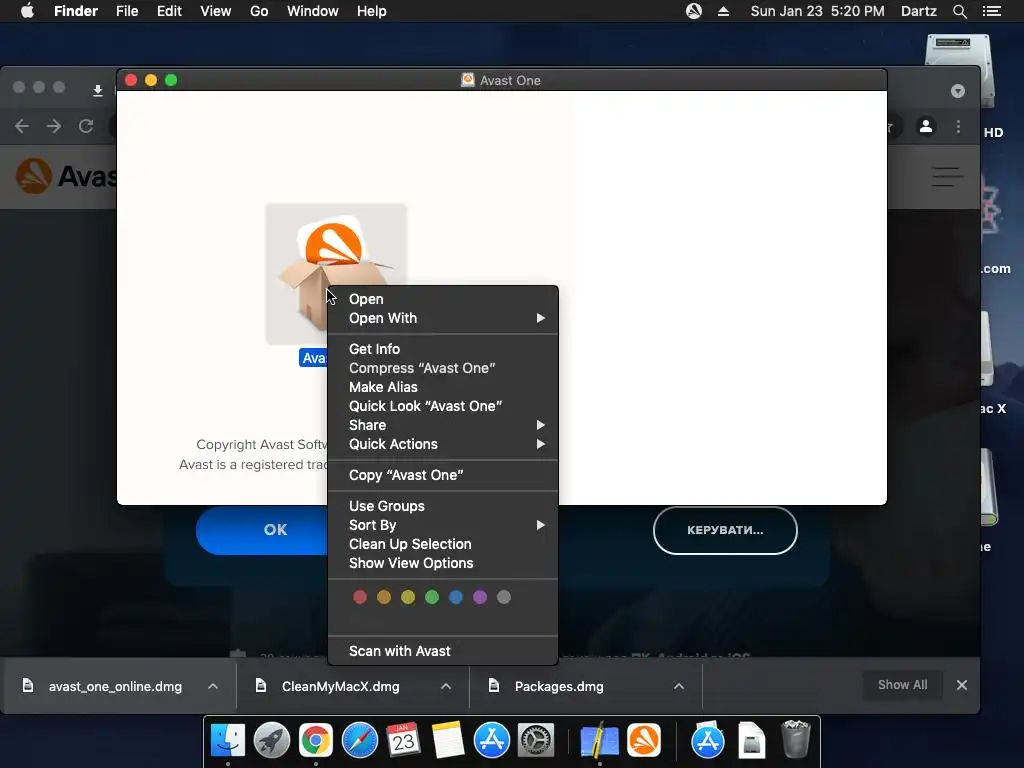Screen dimensions: 1024x768
Task: Open options chevron for CleanMyMacX.dmg
Action: pos(446,686)
